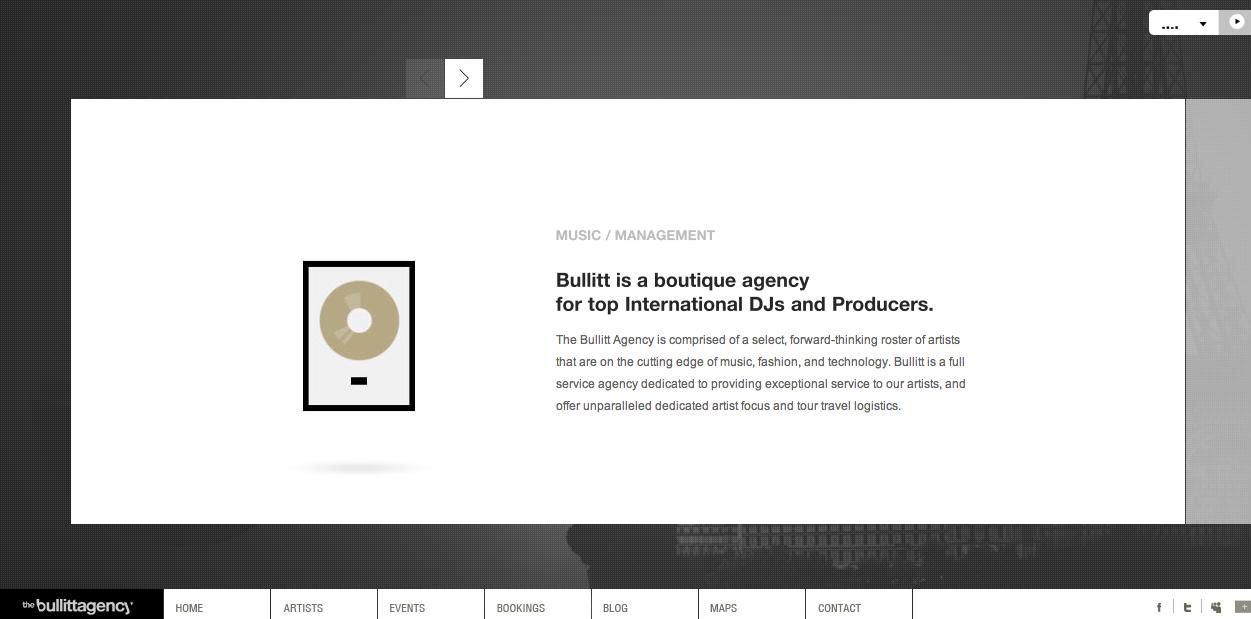This screenshot has width=1251, height=619.
Task: Open the MySpace social icon
Action: click(x=1215, y=607)
